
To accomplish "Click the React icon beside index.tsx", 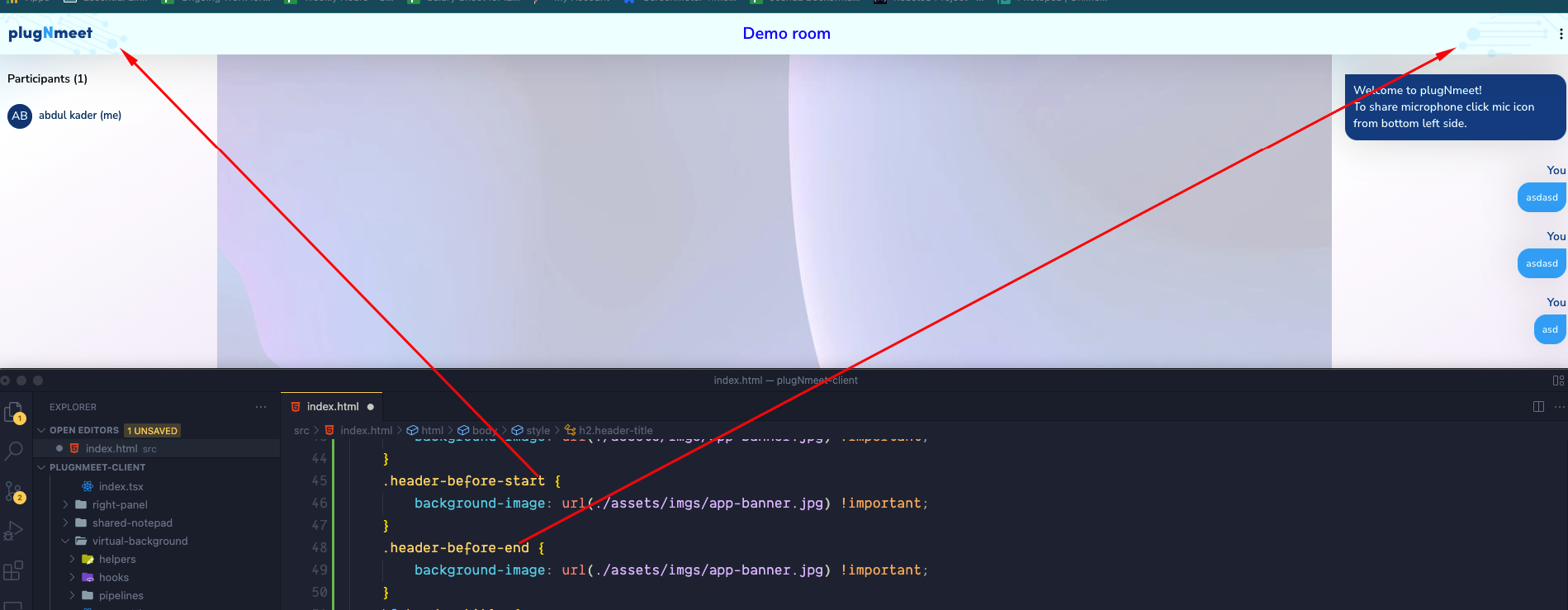I will [88, 486].
